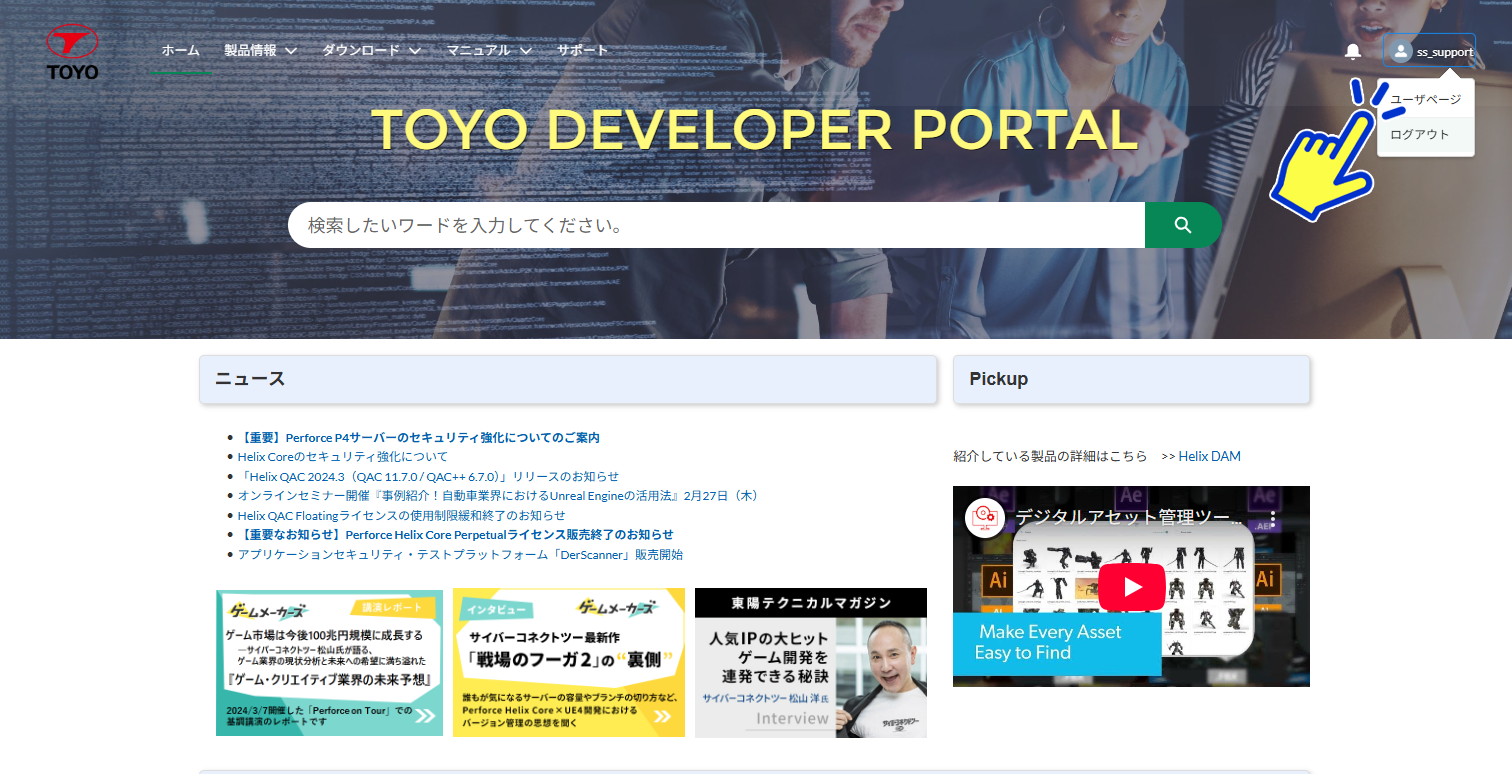Open the Helix QAC 2024.3 release news

click(429, 476)
